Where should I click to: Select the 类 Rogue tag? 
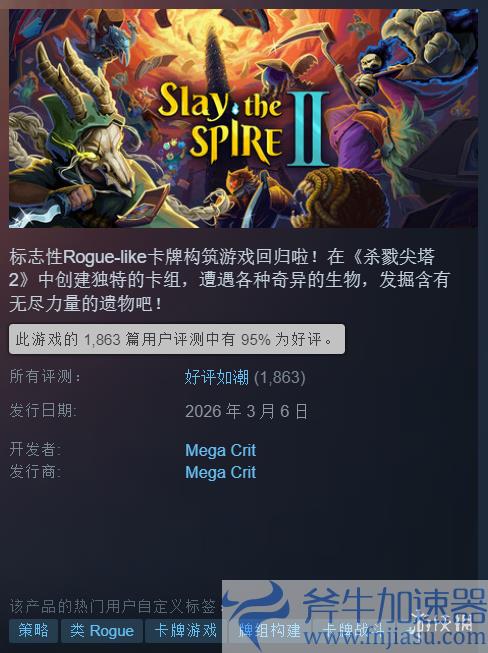[102, 631]
